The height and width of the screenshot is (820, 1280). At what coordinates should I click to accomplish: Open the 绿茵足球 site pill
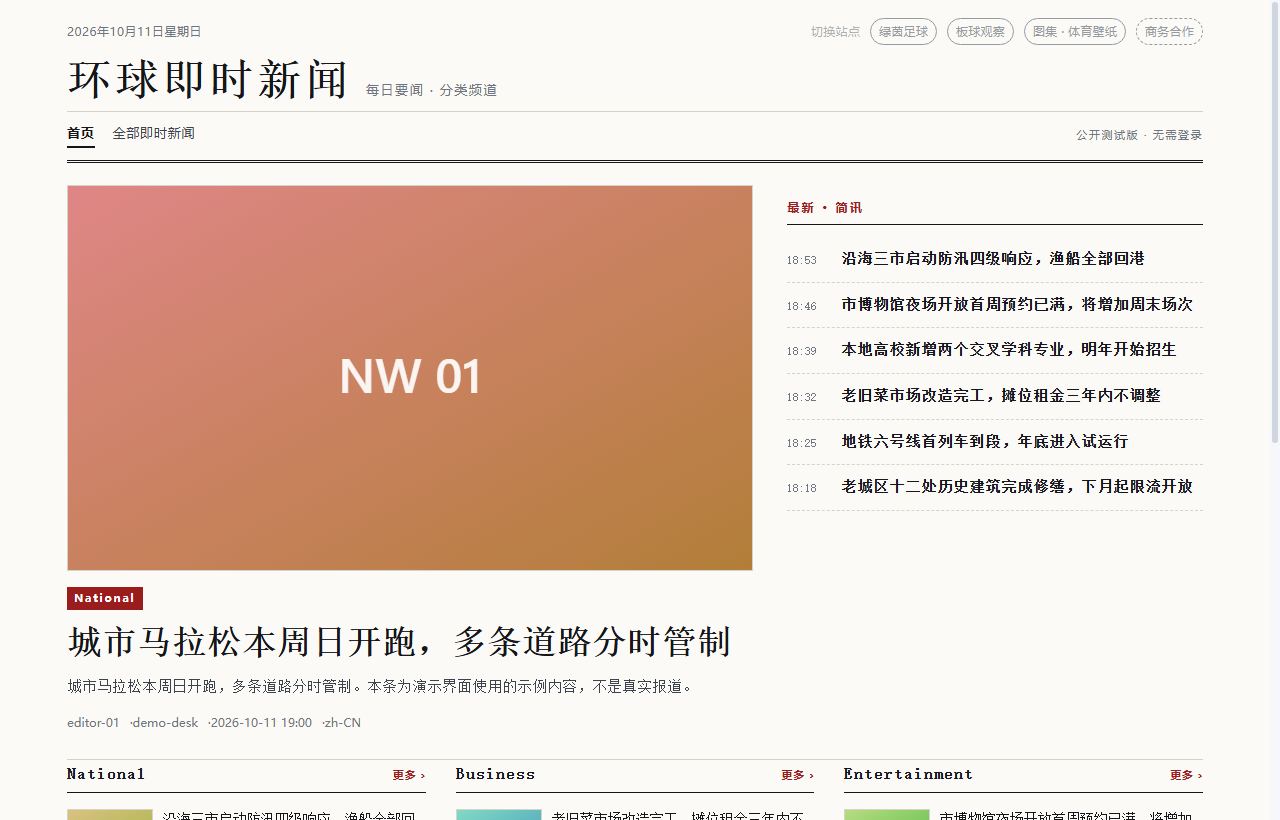(x=903, y=32)
